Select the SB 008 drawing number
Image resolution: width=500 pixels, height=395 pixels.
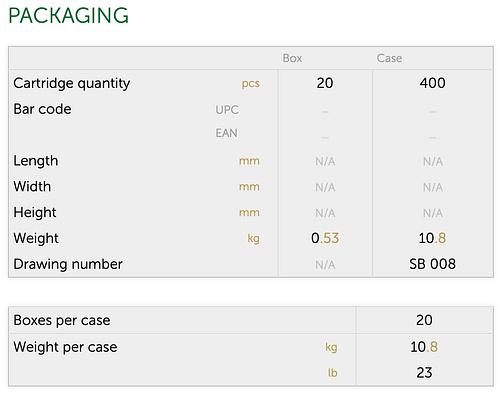point(433,264)
